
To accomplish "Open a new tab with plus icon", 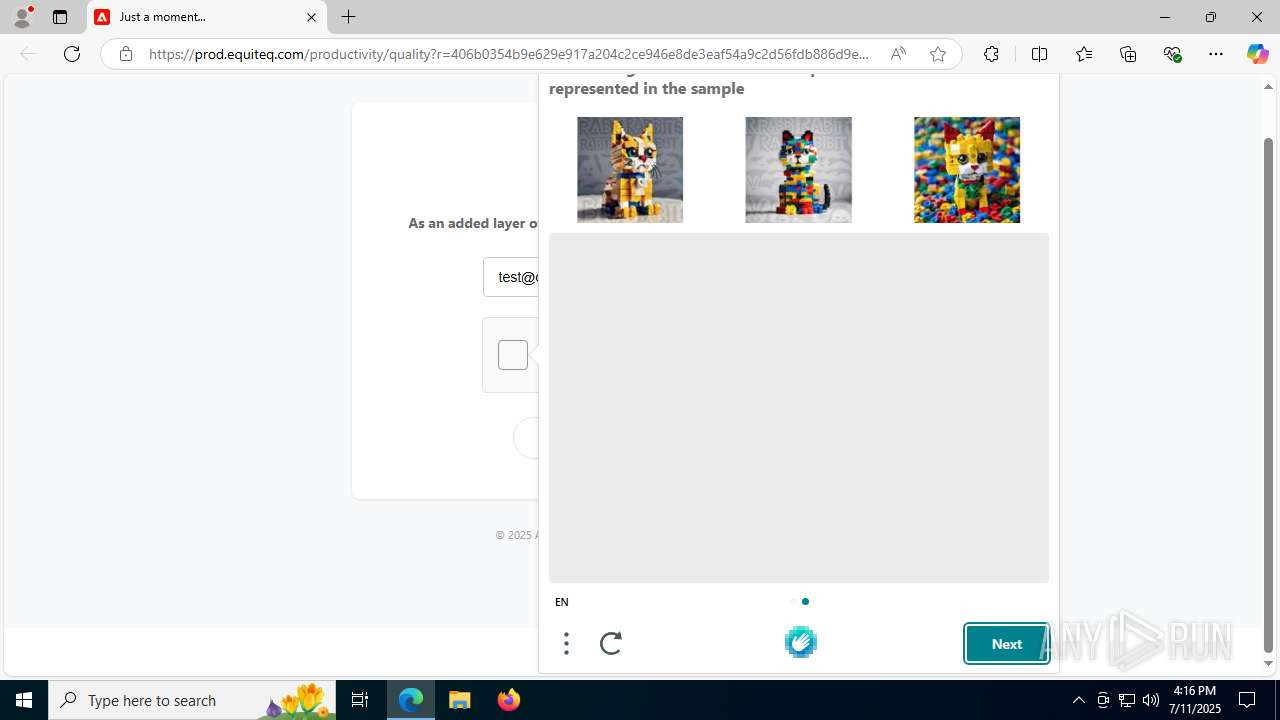I will (348, 17).
